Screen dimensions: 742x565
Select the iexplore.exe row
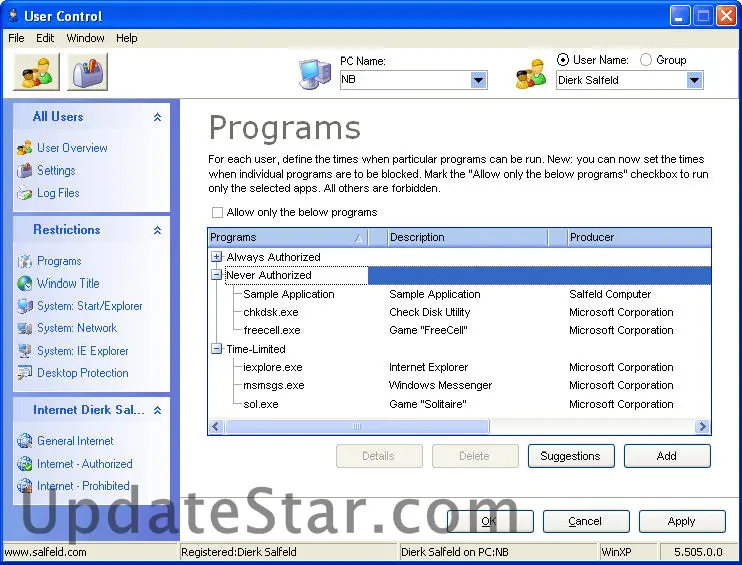[x=459, y=367]
